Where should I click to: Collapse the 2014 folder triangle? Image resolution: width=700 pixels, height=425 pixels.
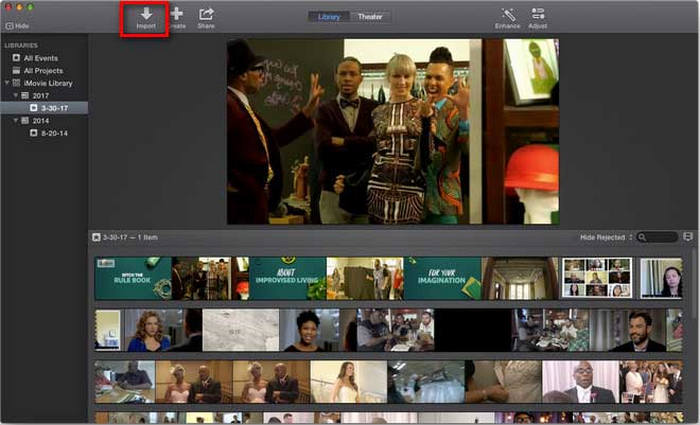16,121
